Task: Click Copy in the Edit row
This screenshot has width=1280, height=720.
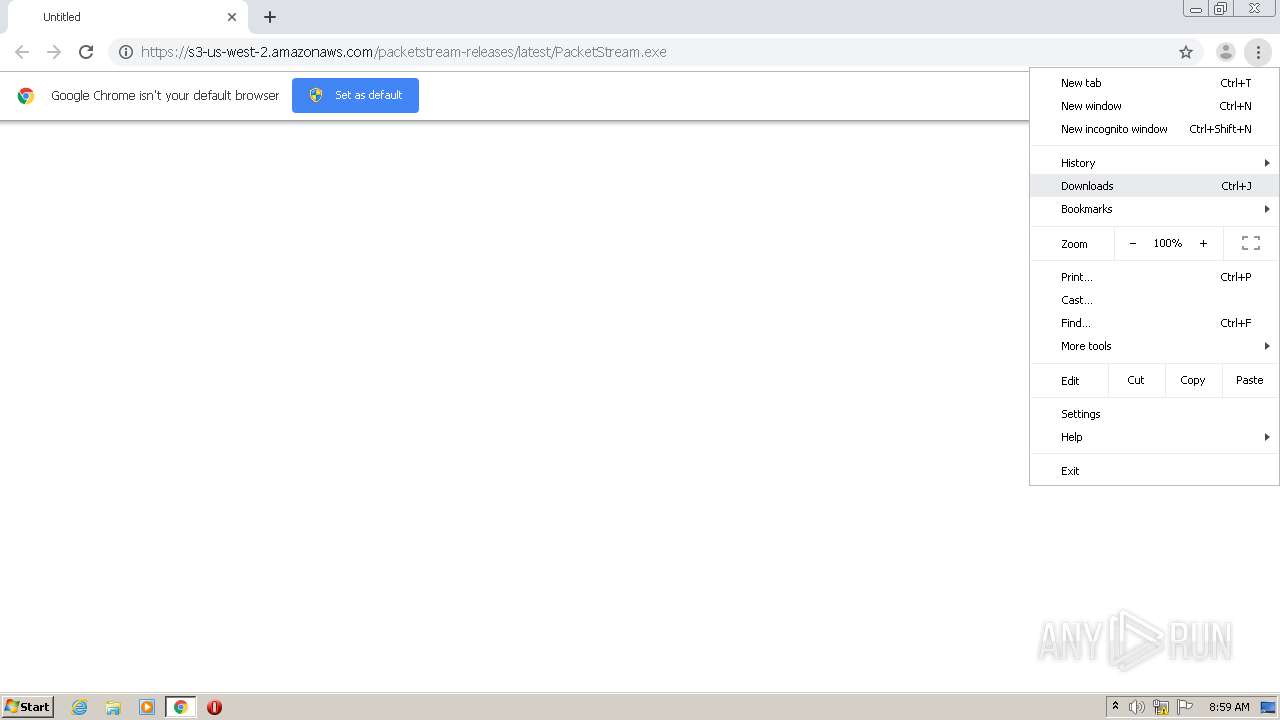Action: (1193, 380)
